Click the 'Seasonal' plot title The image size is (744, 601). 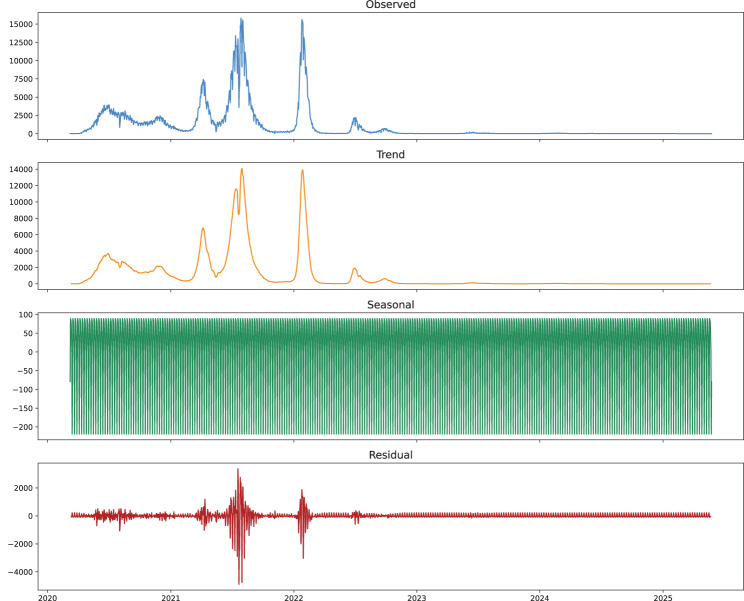coord(391,305)
